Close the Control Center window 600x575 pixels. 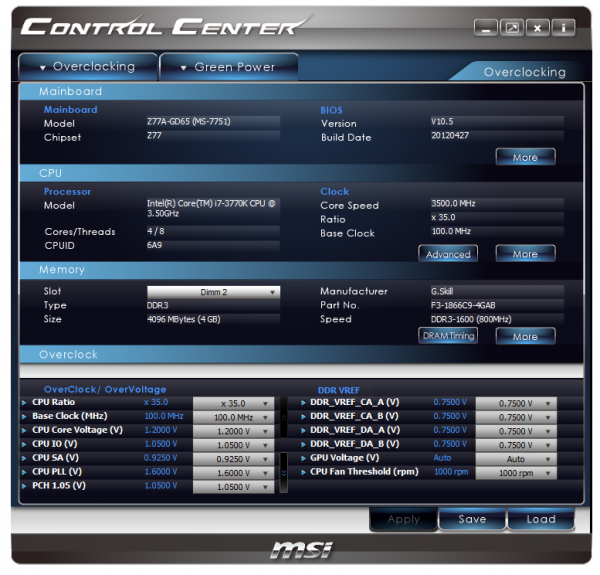click(538, 28)
